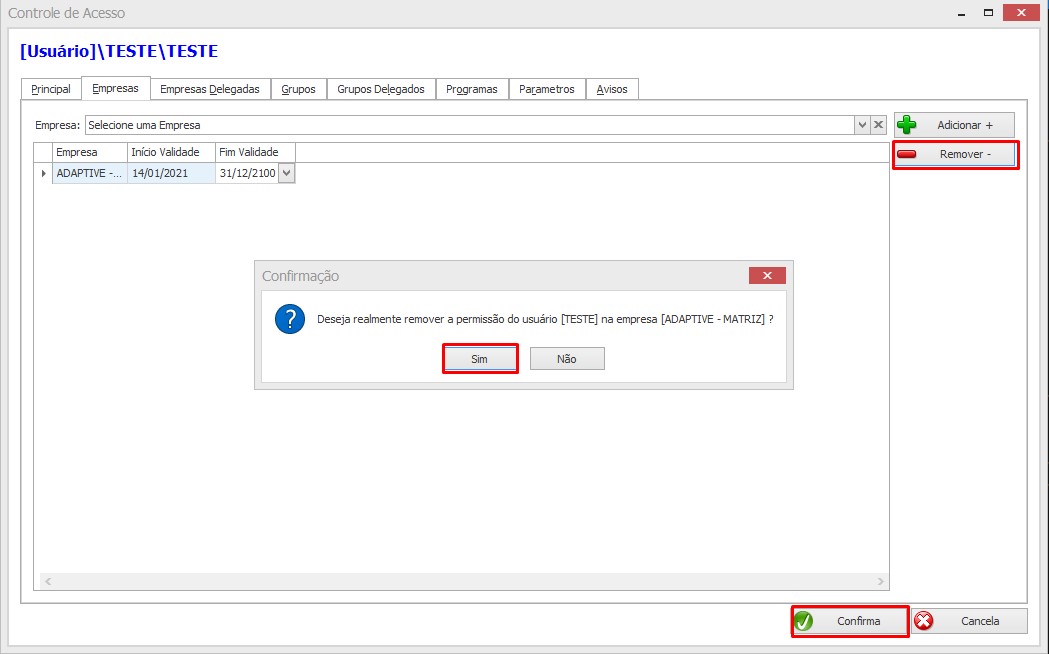The height and width of the screenshot is (654, 1049).
Task: Go to the Grupos tab
Action: [x=298, y=89]
